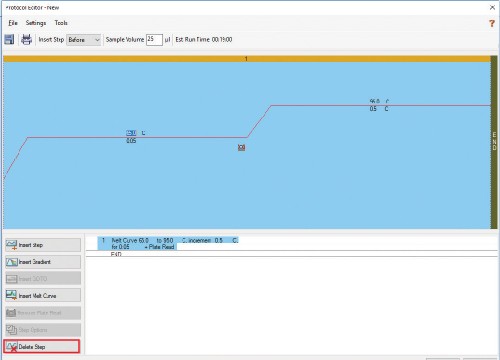
Task: Click the step 1 orange header bar
Action: [247, 59]
